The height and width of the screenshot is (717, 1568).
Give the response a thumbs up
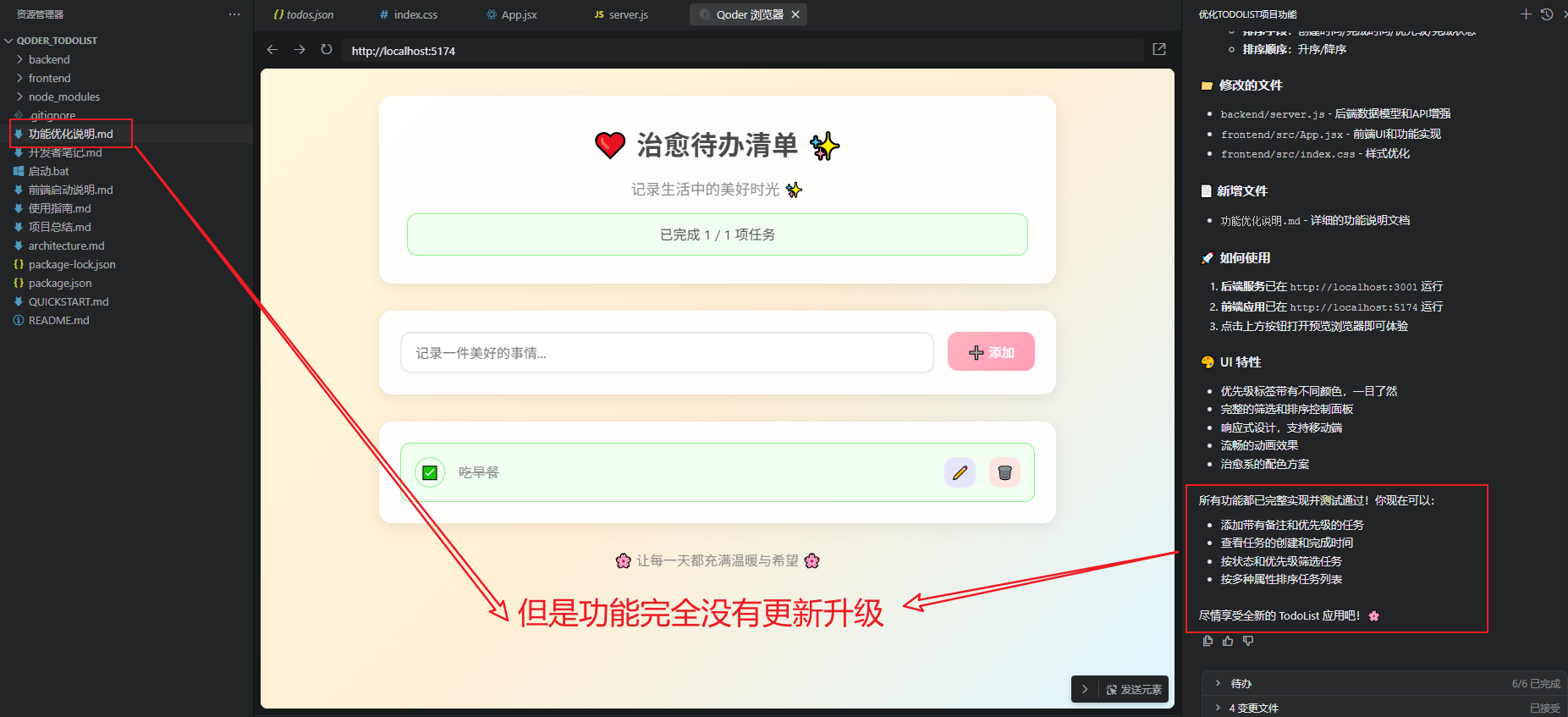[x=1228, y=641]
